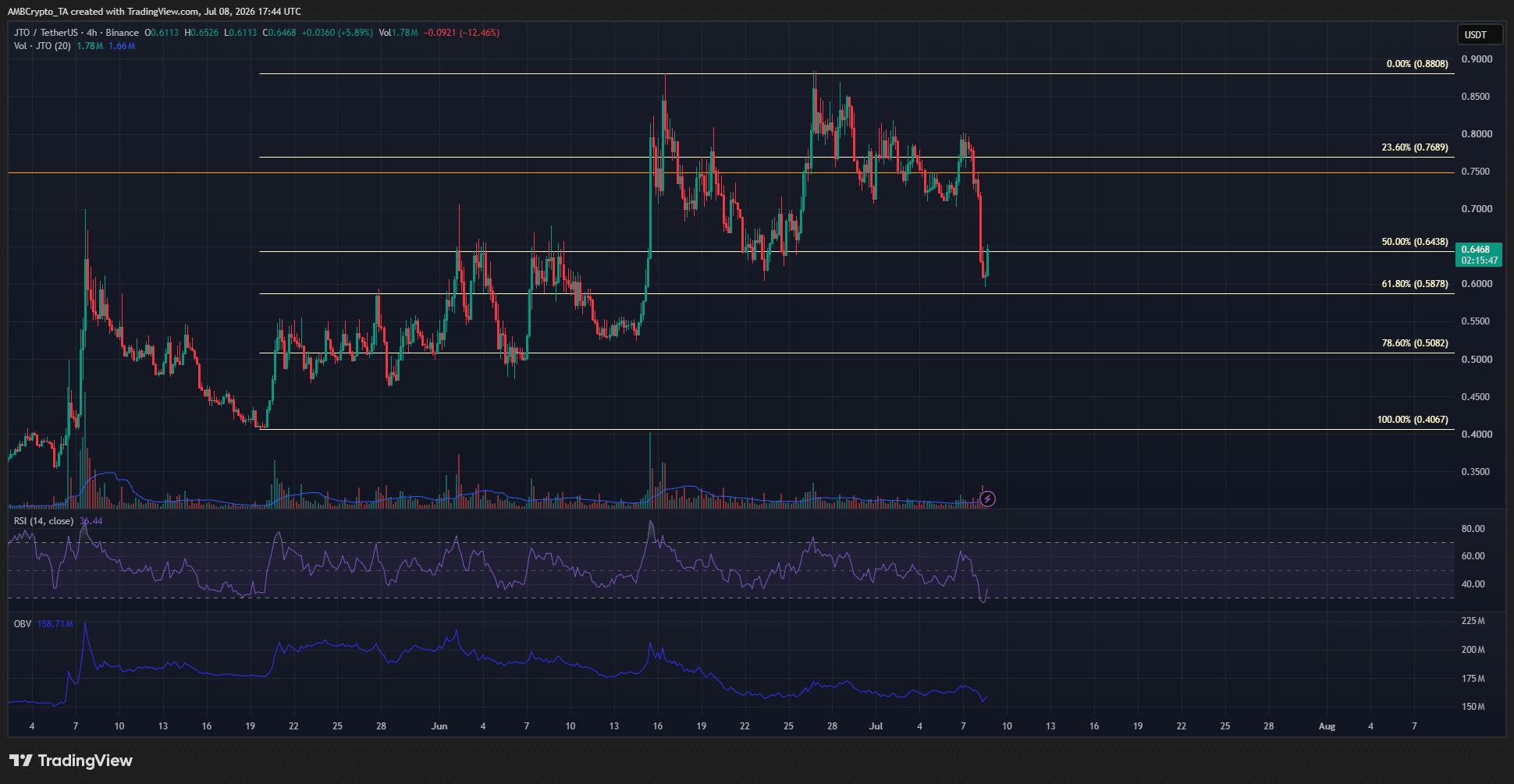Click the 78.60% (0.5082) Fibonacci label

pos(1415,343)
